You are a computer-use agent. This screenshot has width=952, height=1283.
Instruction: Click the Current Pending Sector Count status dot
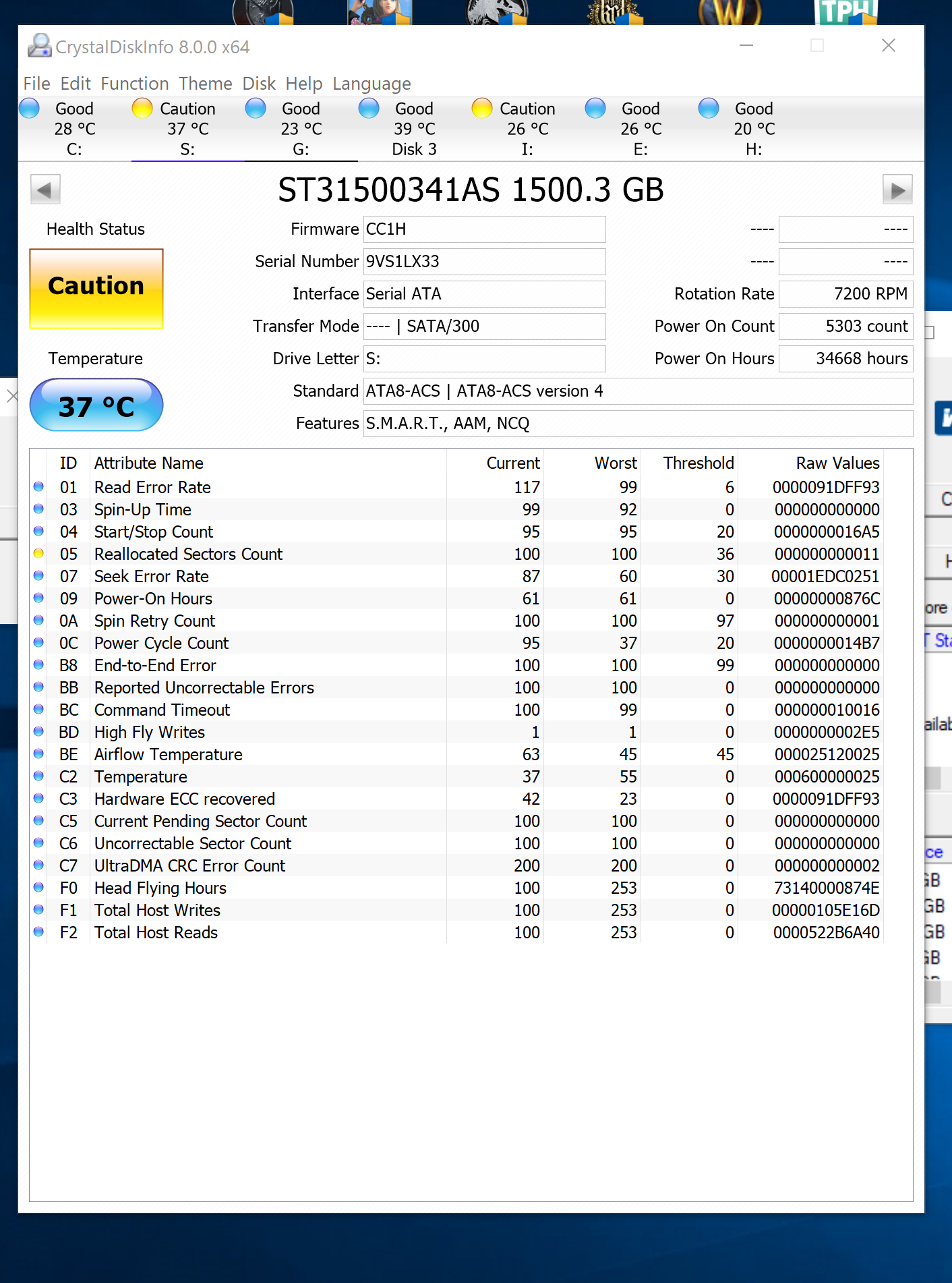coord(38,821)
